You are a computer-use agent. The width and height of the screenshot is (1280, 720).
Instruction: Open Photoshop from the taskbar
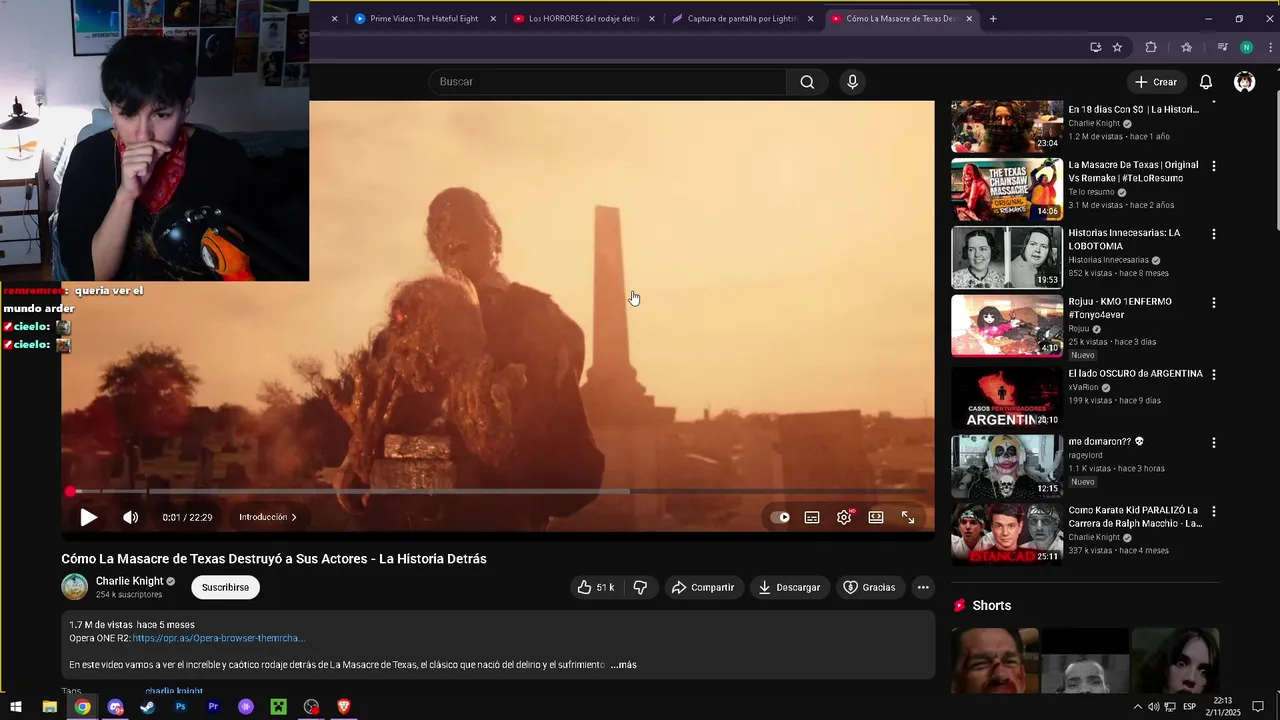point(180,707)
